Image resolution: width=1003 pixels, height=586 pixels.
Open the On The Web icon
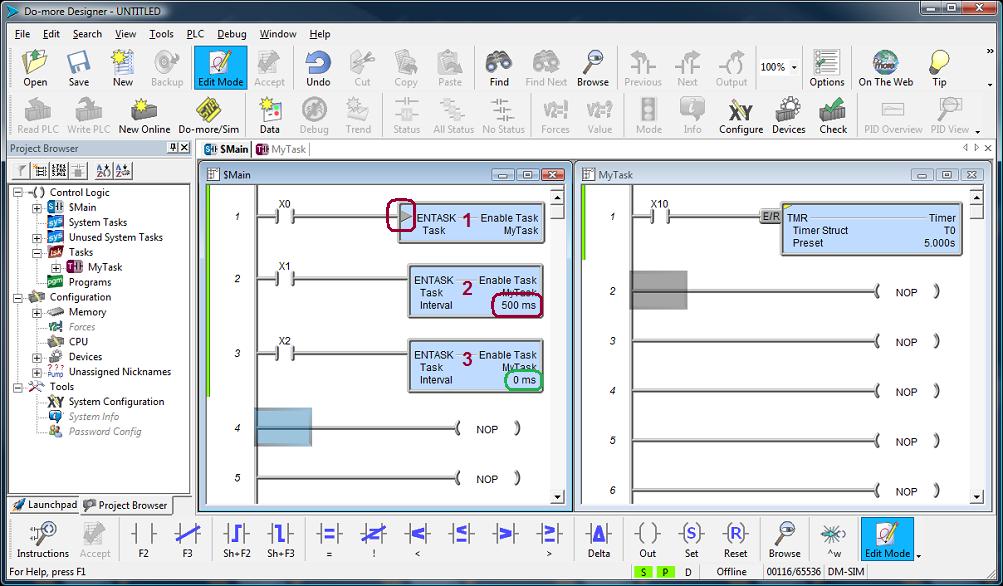click(x=885, y=68)
